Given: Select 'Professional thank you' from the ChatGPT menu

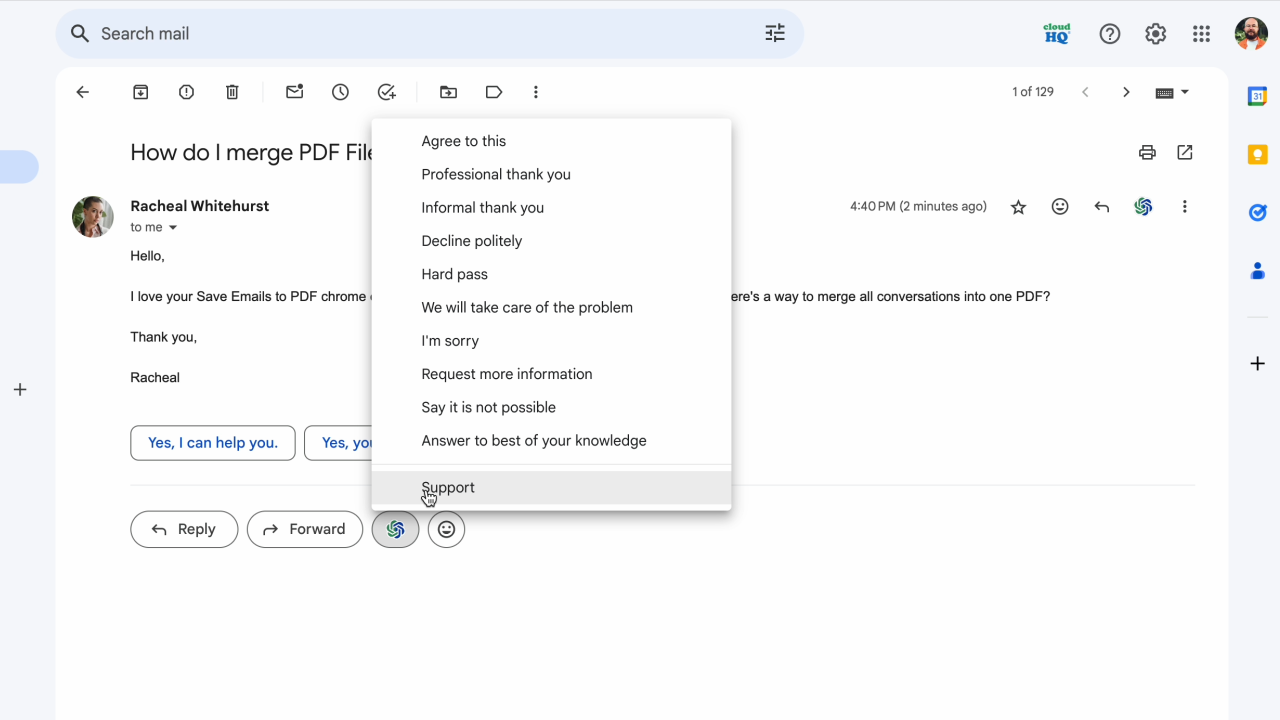Looking at the screenshot, I should (x=496, y=174).
